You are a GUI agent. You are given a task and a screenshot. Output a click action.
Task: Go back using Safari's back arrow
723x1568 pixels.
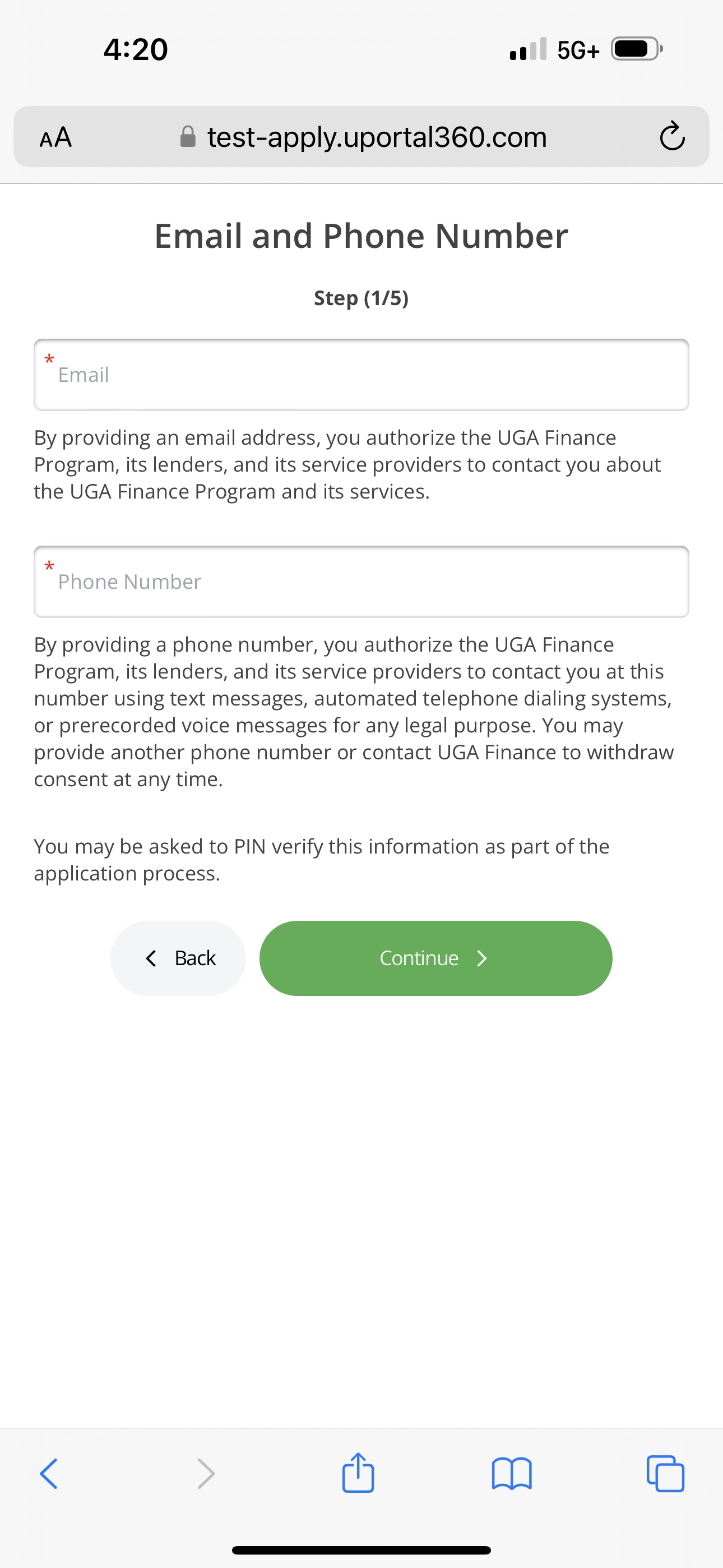tap(49, 1474)
